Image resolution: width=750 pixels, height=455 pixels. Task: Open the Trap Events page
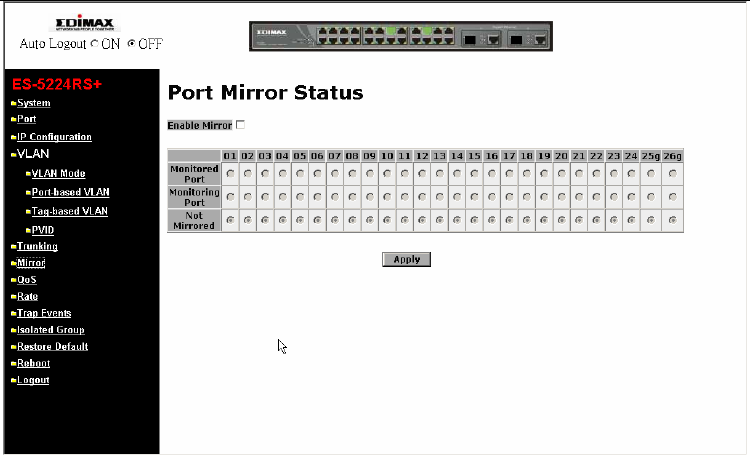coord(44,313)
